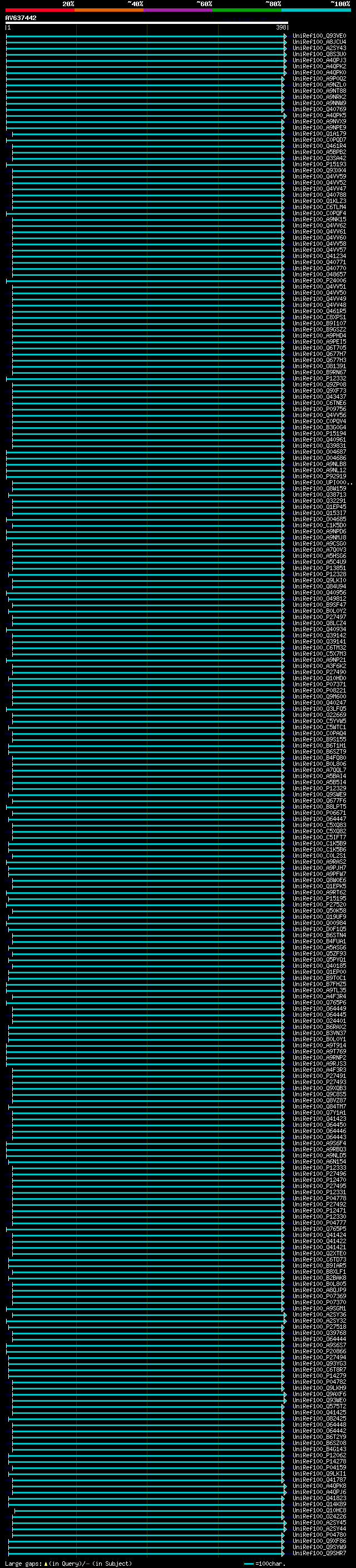Pick subject UniRef100_P27497

(x=319, y=617)
